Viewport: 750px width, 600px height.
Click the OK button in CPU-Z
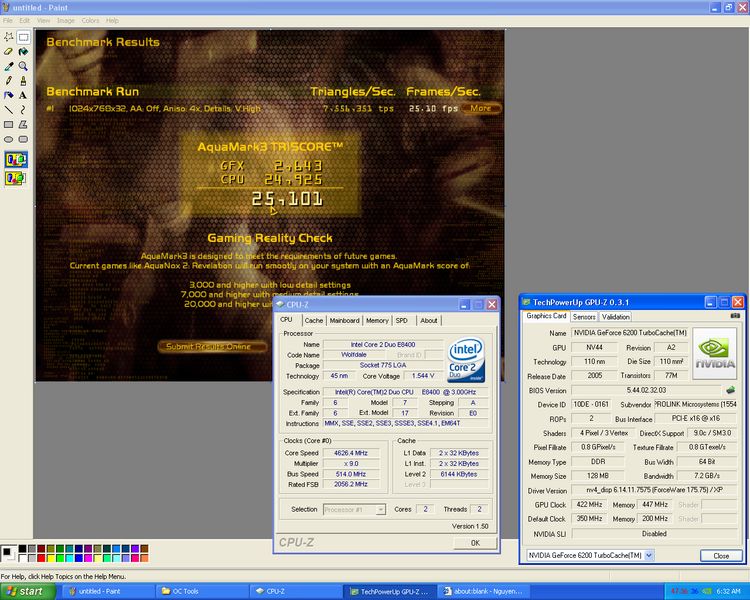pyautogui.click(x=475, y=543)
